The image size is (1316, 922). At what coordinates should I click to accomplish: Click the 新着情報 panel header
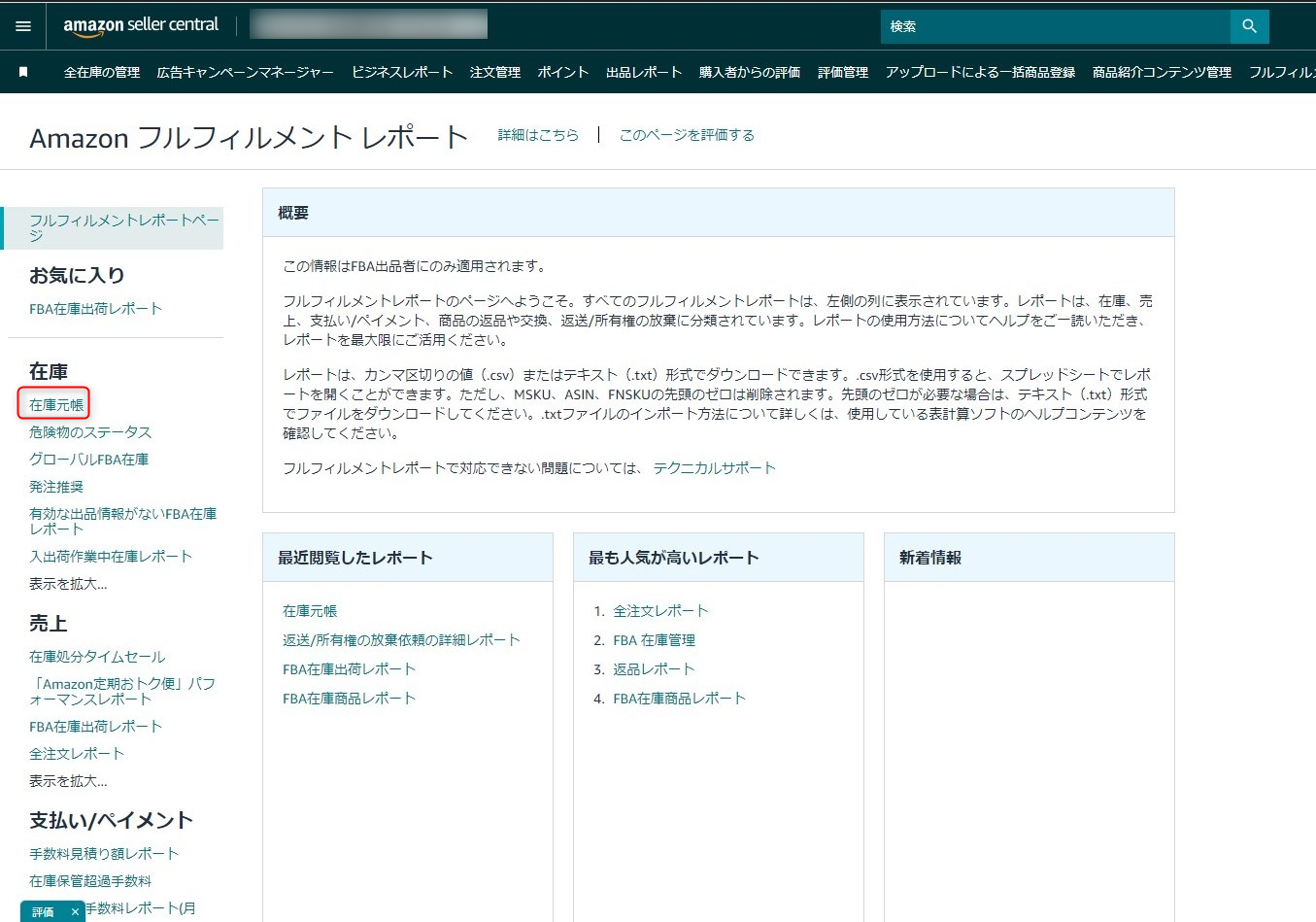(1029, 558)
